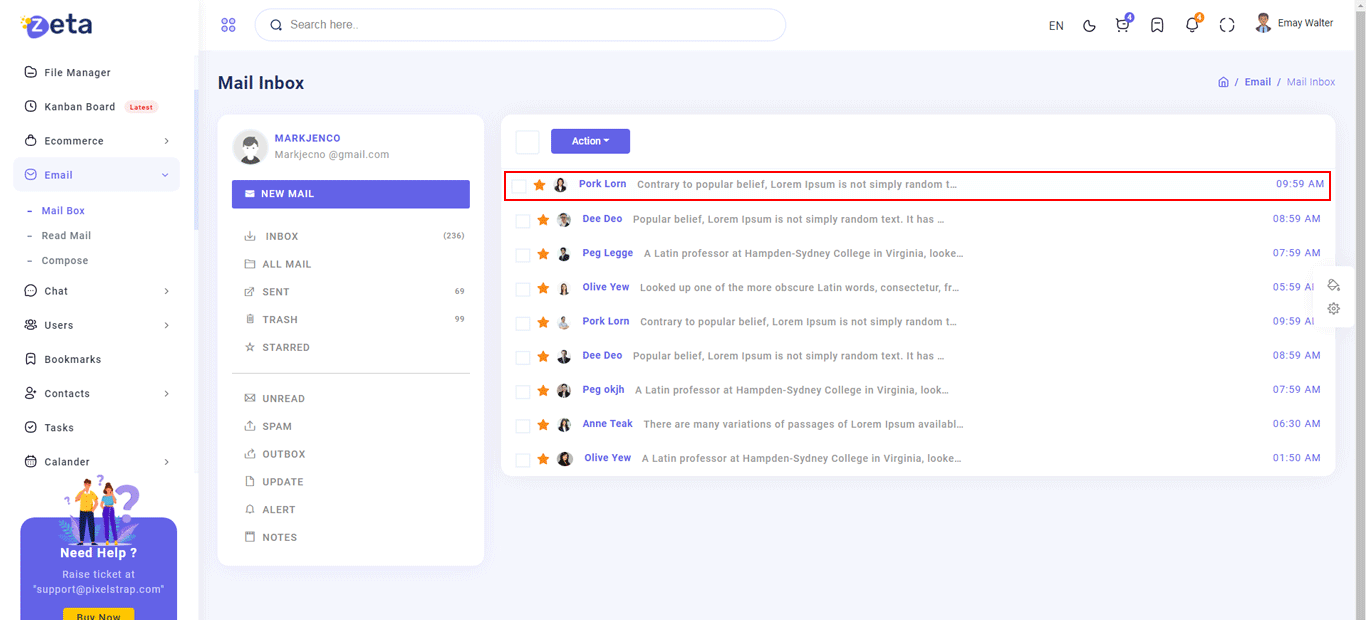This screenshot has width=1366, height=620.
Task: Go to Compose in Email submenu
Action: pos(65,261)
